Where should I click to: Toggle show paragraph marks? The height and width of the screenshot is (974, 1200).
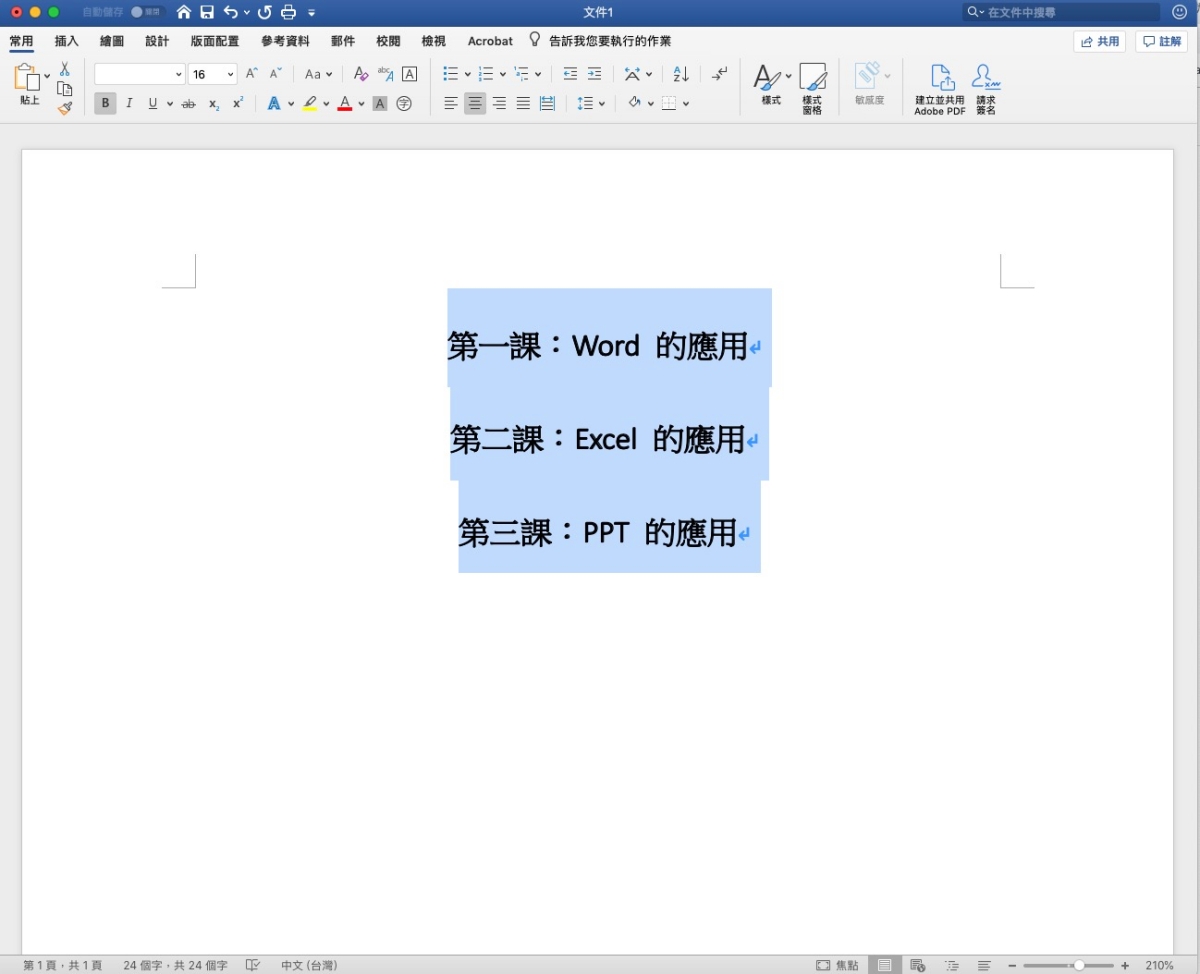coord(720,74)
